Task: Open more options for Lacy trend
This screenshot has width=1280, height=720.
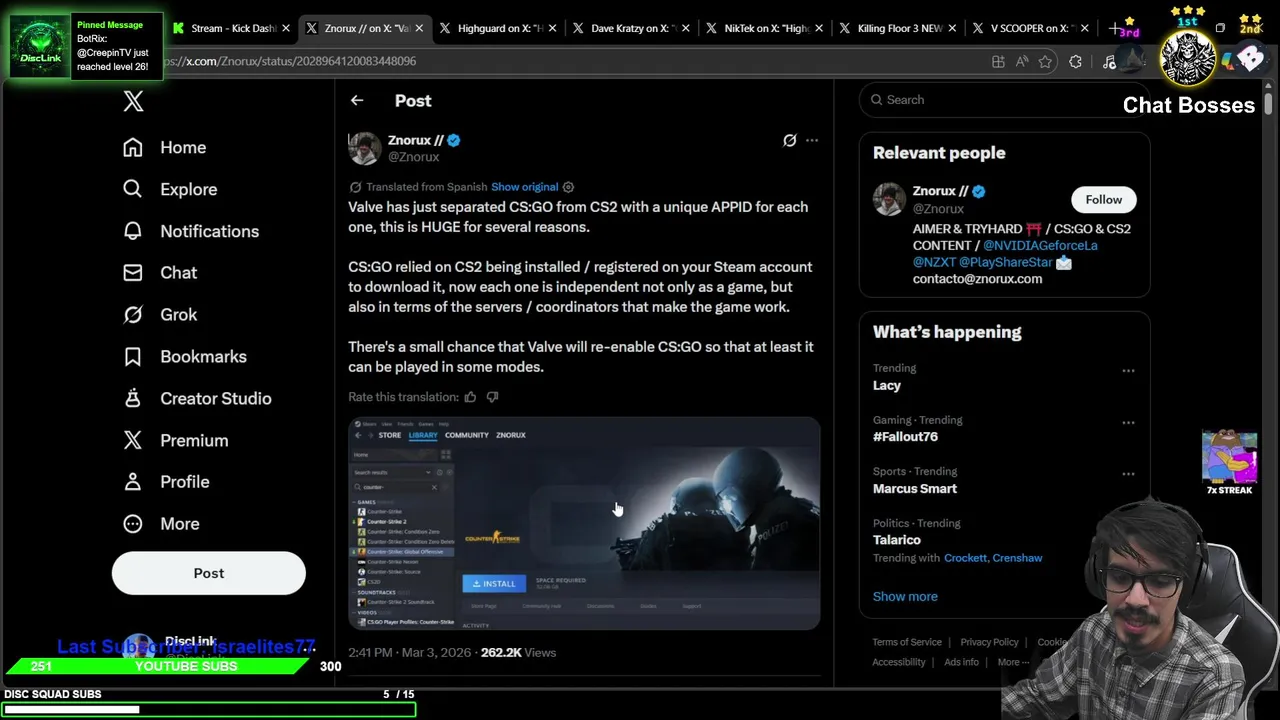Action: click(x=1128, y=371)
